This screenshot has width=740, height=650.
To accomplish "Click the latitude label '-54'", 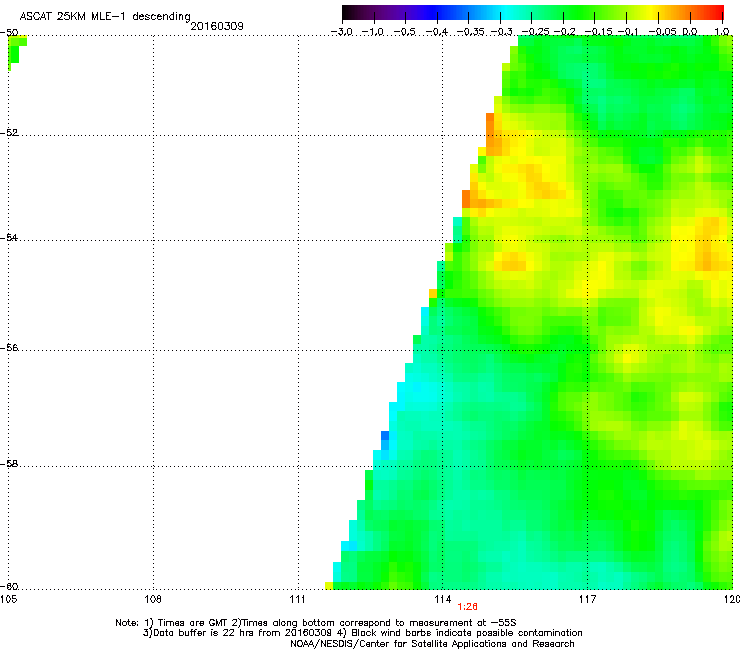I will pyautogui.click(x=9, y=237).
